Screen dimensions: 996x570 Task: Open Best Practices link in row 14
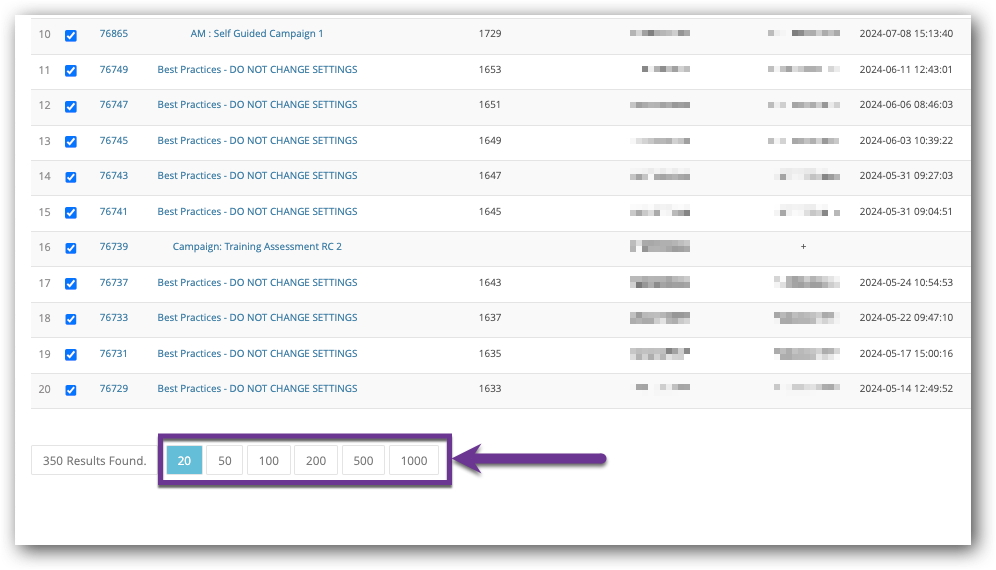tap(257, 175)
